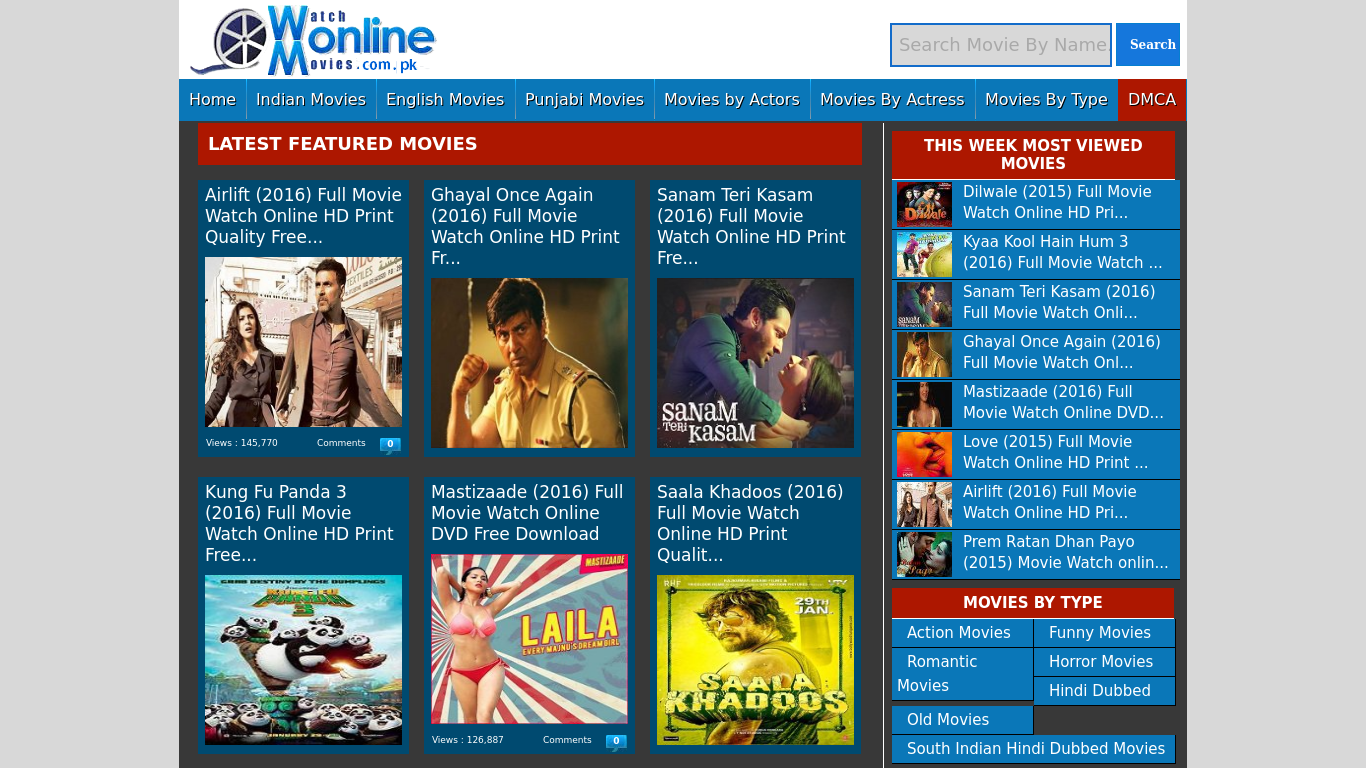Open Ghayal Once Again in most viewed sidebar
Image resolution: width=1366 pixels, height=768 pixels.
pyautogui.click(x=1061, y=352)
